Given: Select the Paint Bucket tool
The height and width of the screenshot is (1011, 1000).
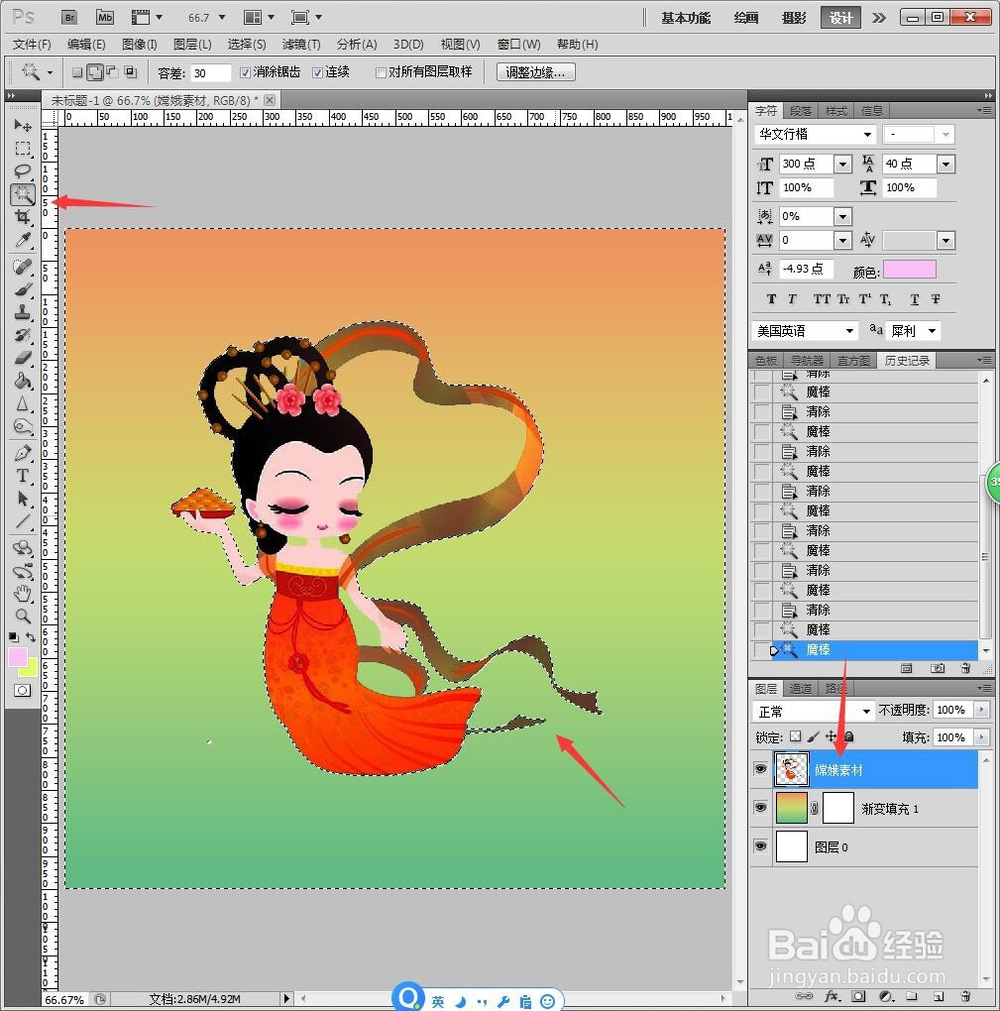Looking at the screenshot, I should pos(23,381).
